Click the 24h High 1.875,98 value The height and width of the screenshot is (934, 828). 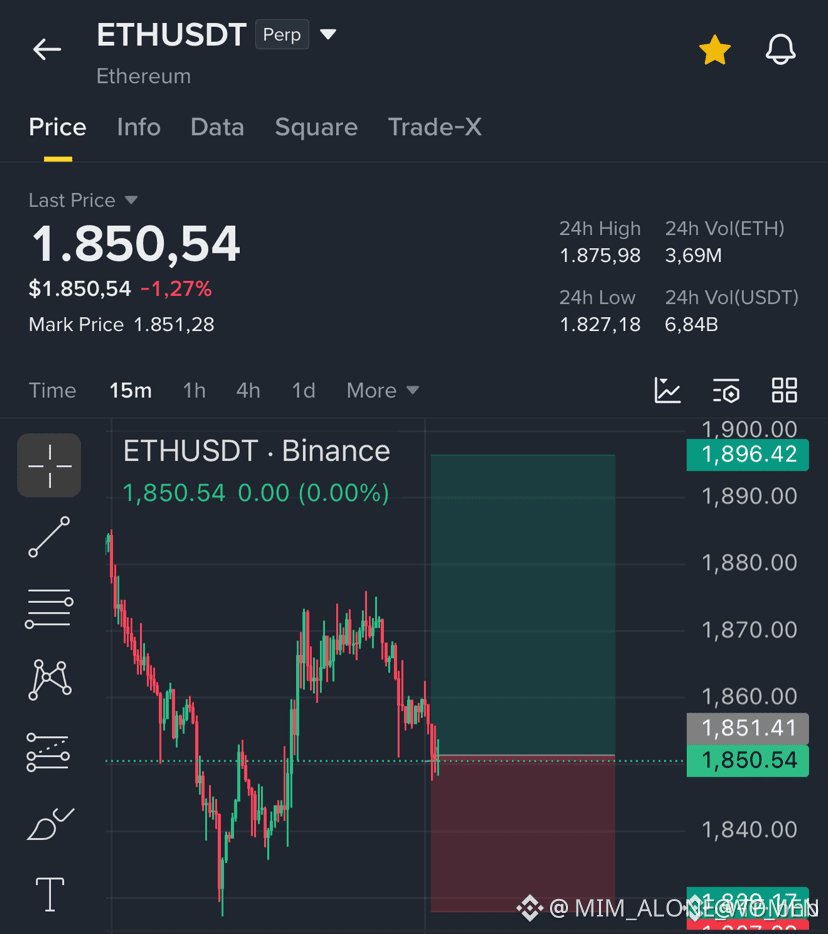[600, 256]
